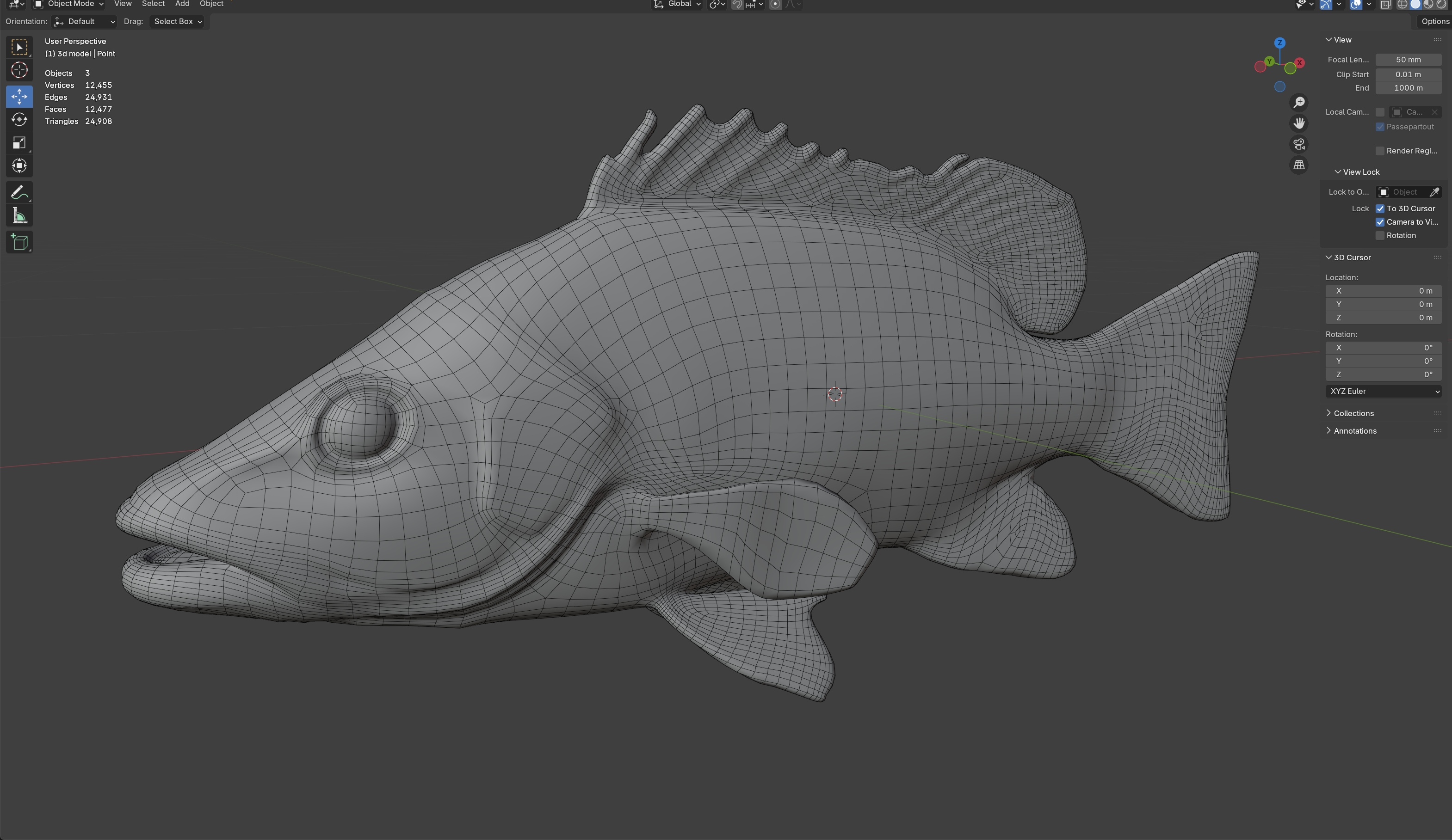Open XYZ Euler rotation mode dropdown
The width and height of the screenshot is (1452, 840).
1383,392
